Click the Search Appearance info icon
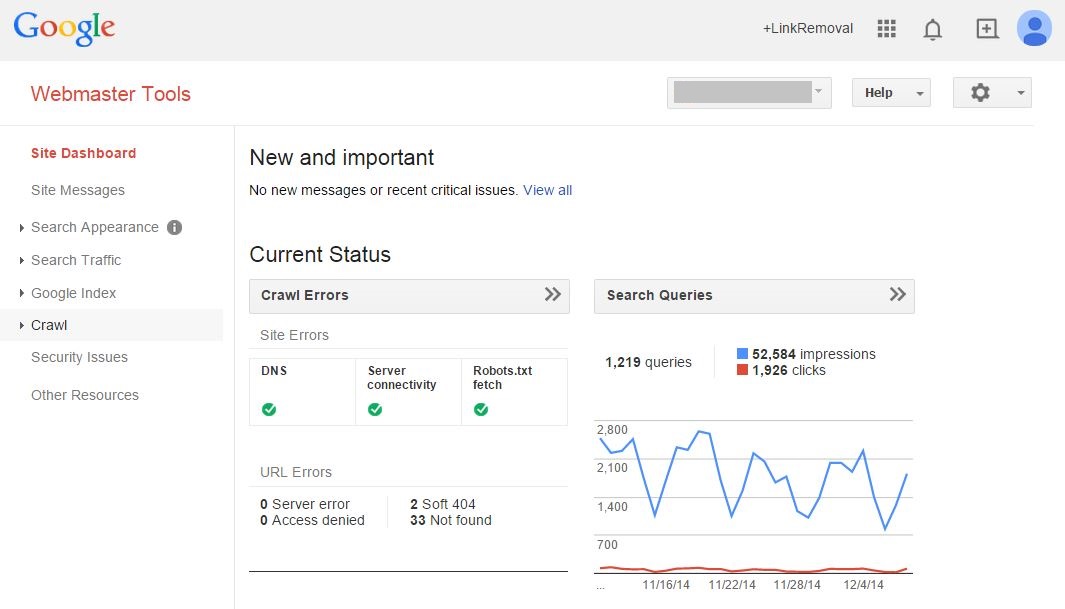The image size is (1065, 609). (x=174, y=227)
